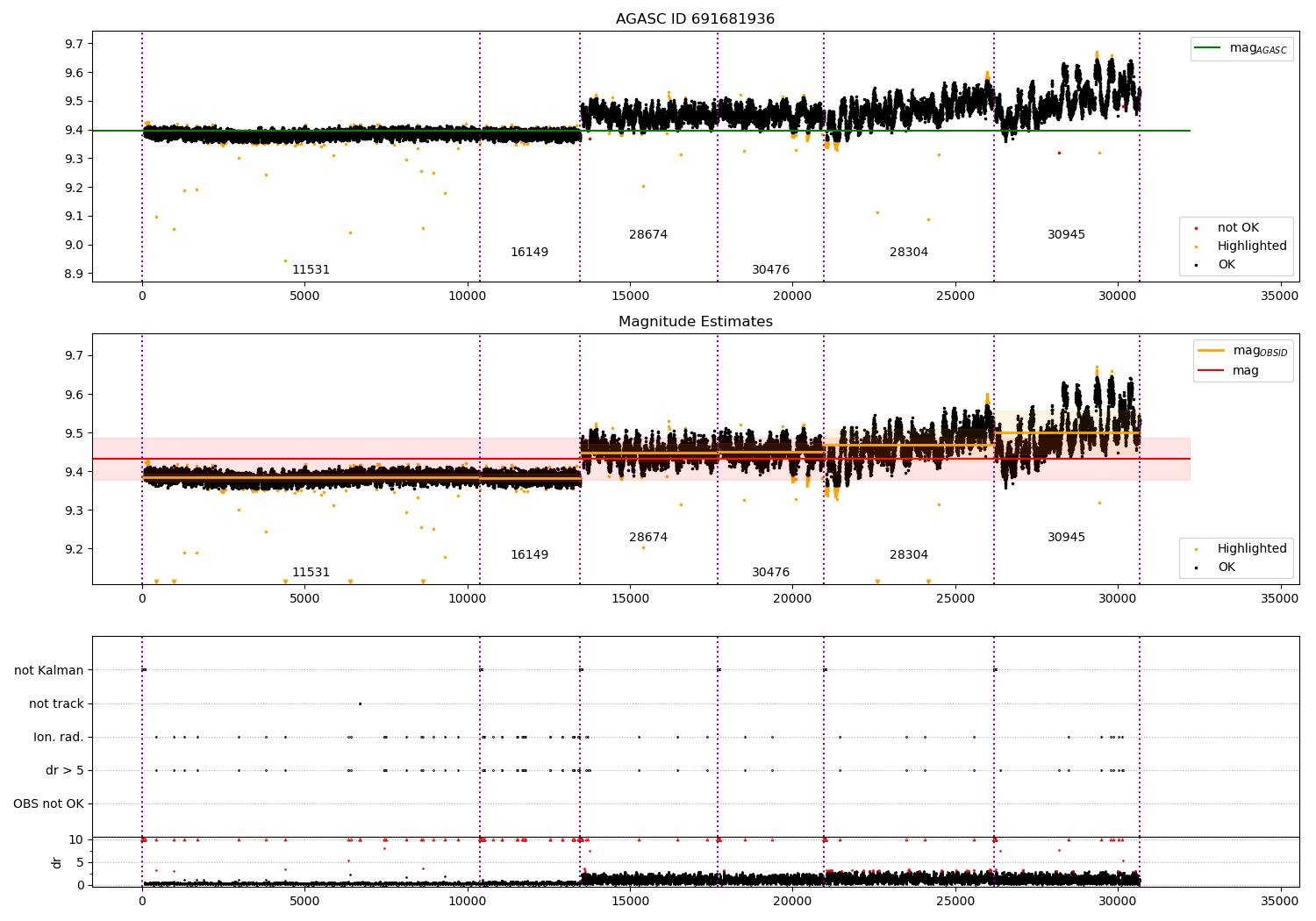Click OBSID label 11531 in the top plot
The image size is (1316, 921).
pos(311,270)
